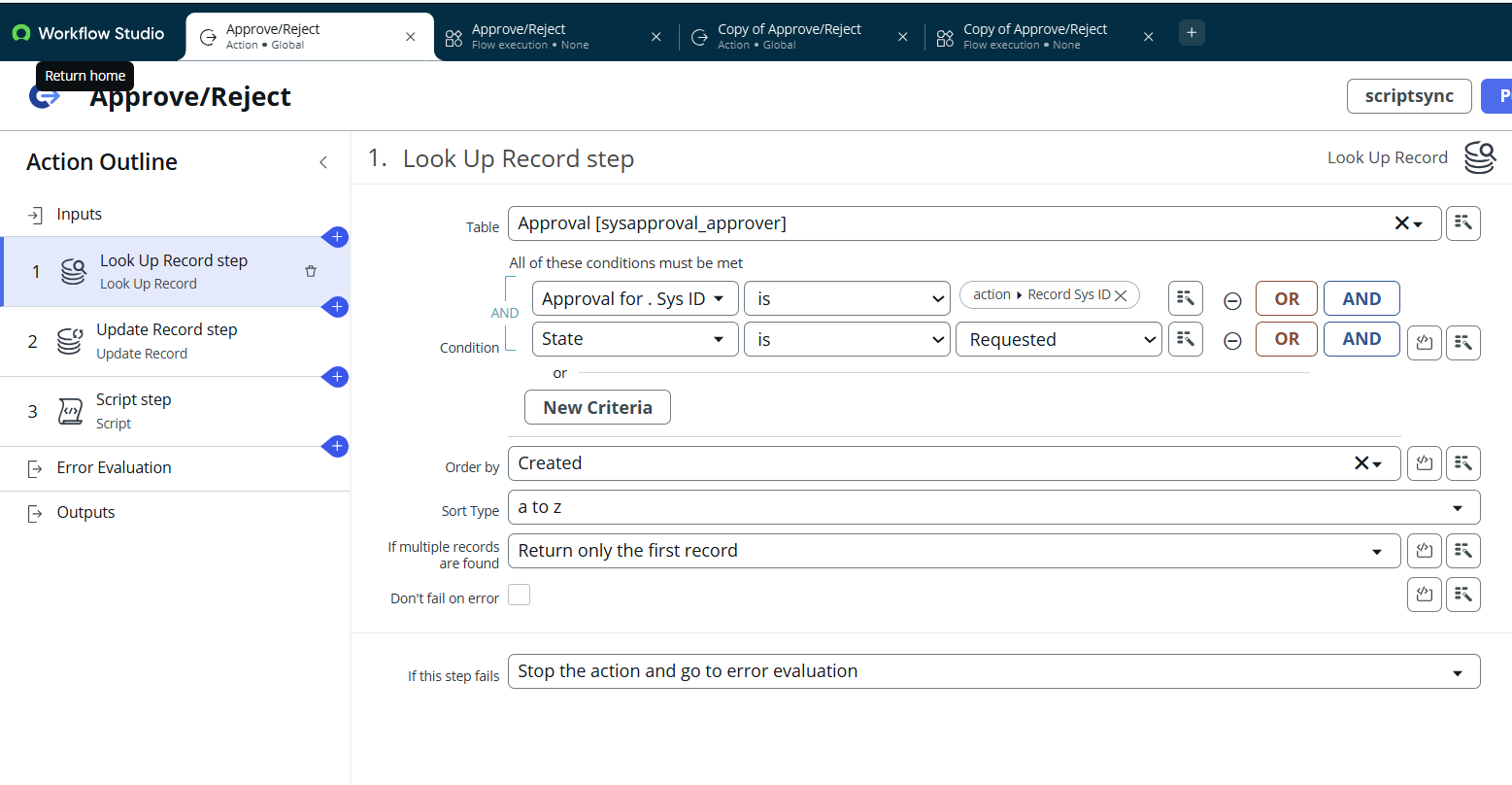Select Update Record step in outline

click(x=166, y=341)
